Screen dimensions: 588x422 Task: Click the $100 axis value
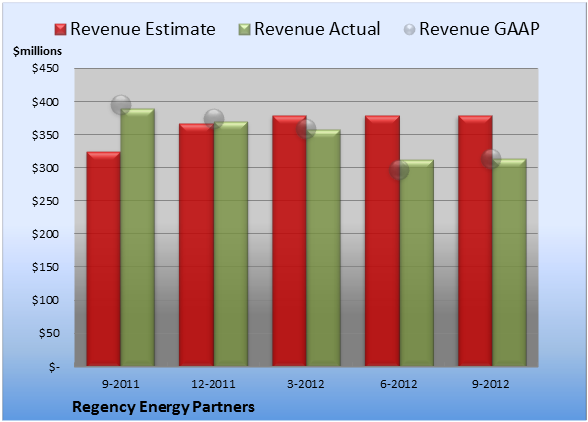[x=45, y=300]
